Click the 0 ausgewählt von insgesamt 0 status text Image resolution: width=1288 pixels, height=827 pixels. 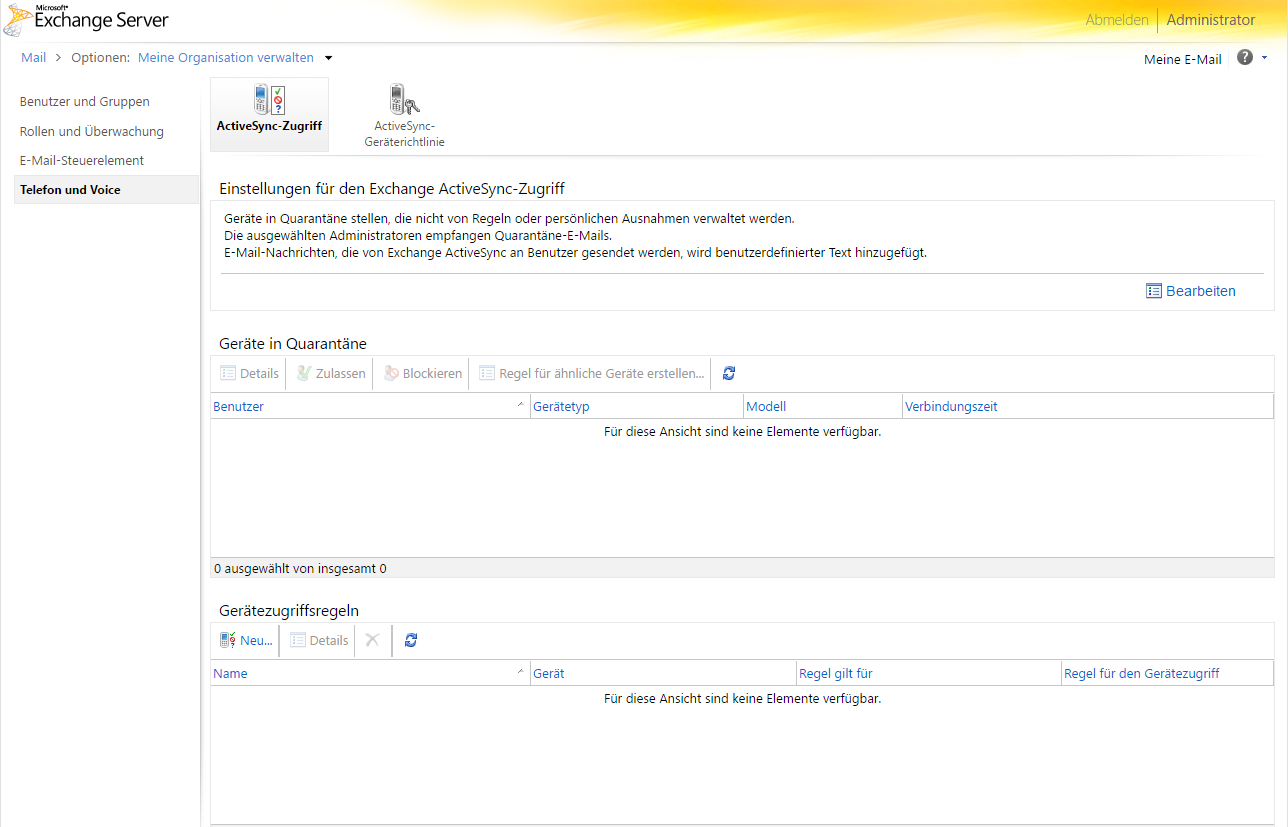click(300, 569)
